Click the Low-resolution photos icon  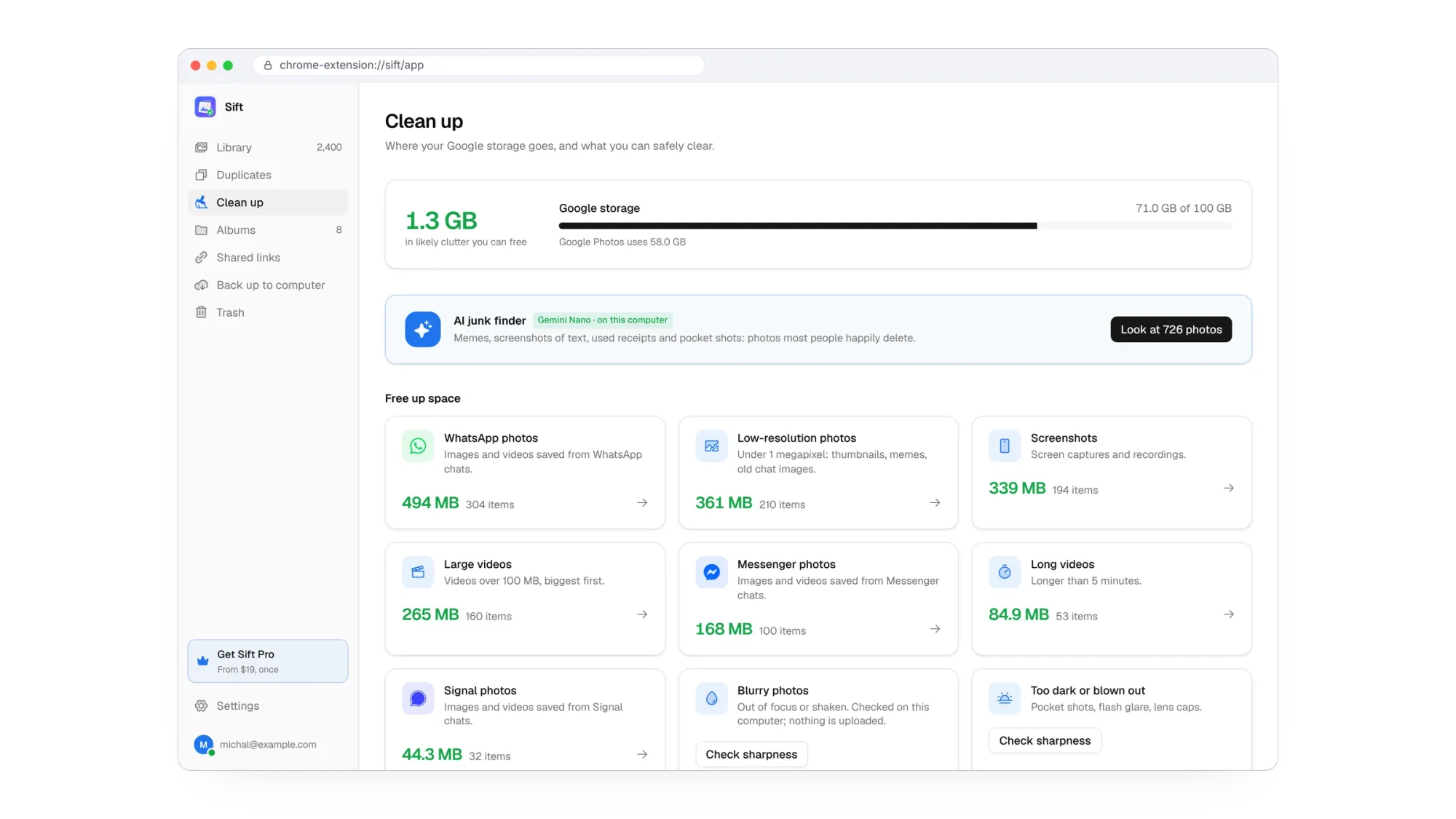[x=711, y=446]
